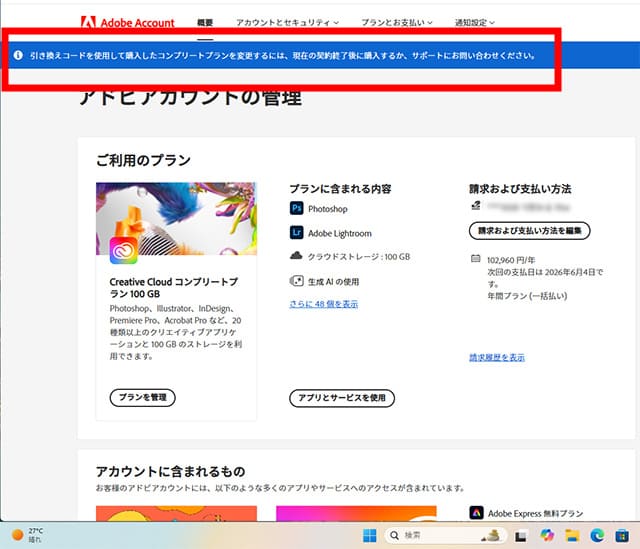The height and width of the screenshot is (549, 640).
Task: Click the 生成 AI の使用 text
Action: click(x=333, y=282)
